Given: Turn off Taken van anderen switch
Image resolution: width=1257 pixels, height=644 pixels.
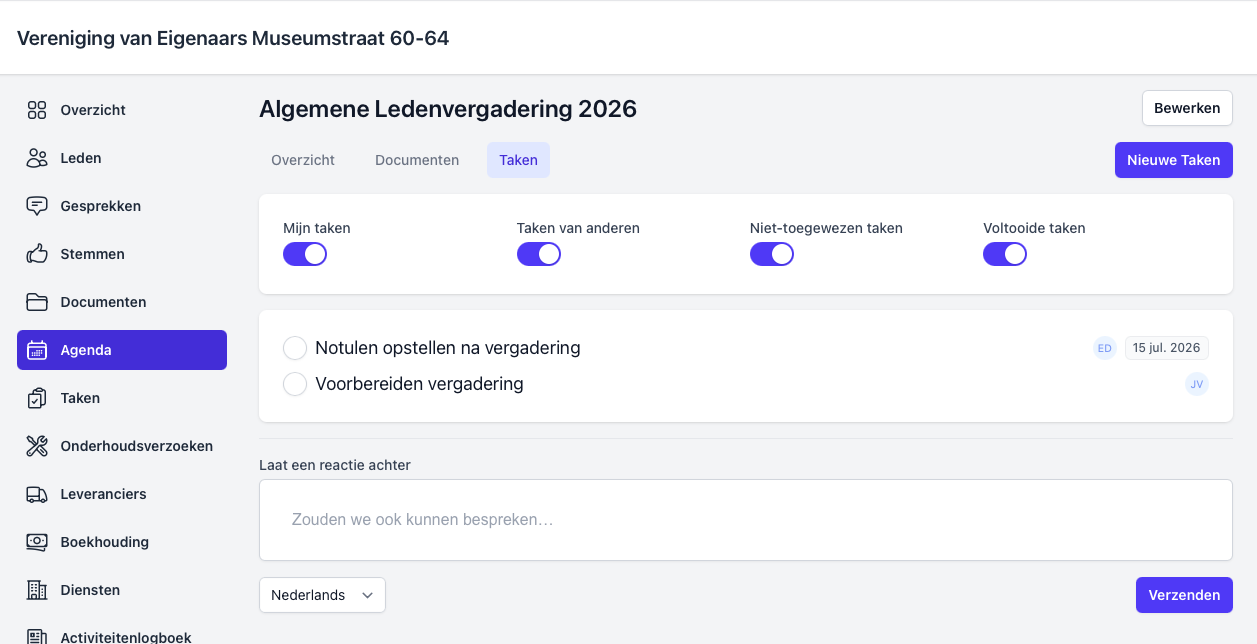Looking at the screenshot, I should tap(538, 254).
